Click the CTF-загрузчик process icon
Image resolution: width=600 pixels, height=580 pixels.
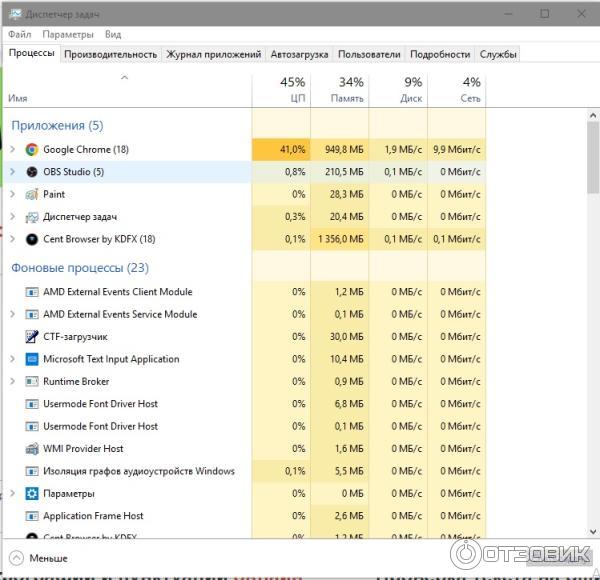32,337
